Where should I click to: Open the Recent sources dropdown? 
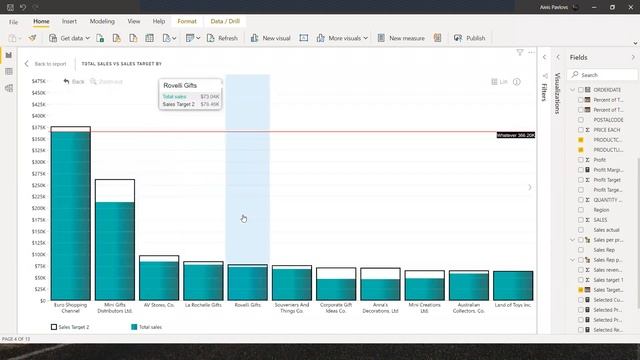169,38
